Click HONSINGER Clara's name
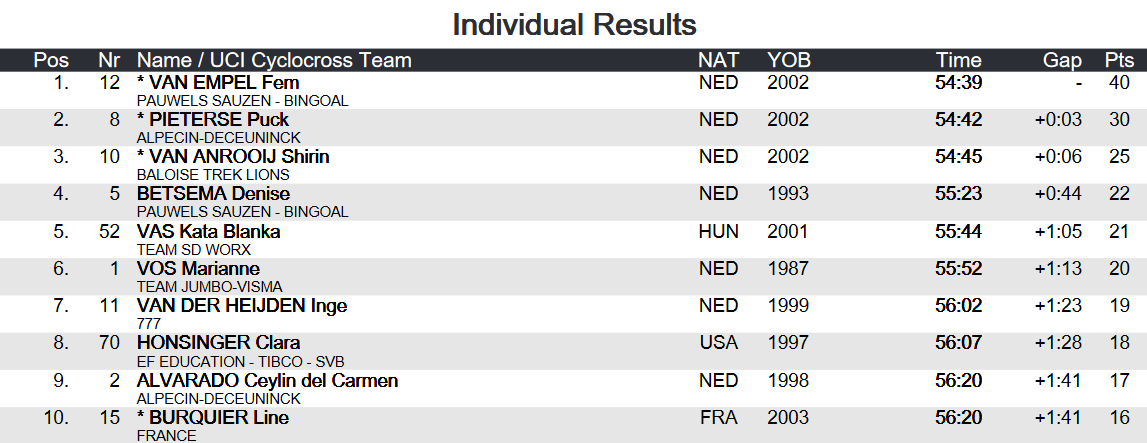The image size is (1147, 443). [218, 343]
